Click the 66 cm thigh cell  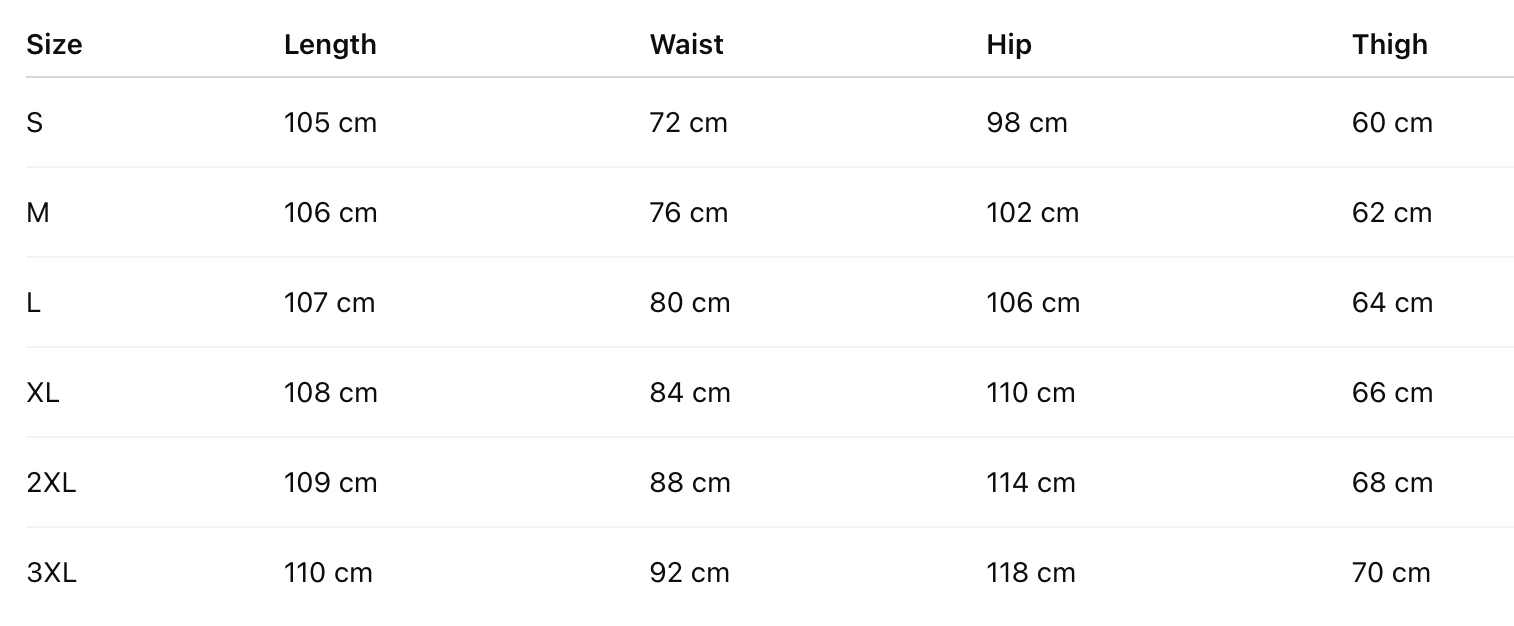pyautogui.click(x=1392, y=393)
